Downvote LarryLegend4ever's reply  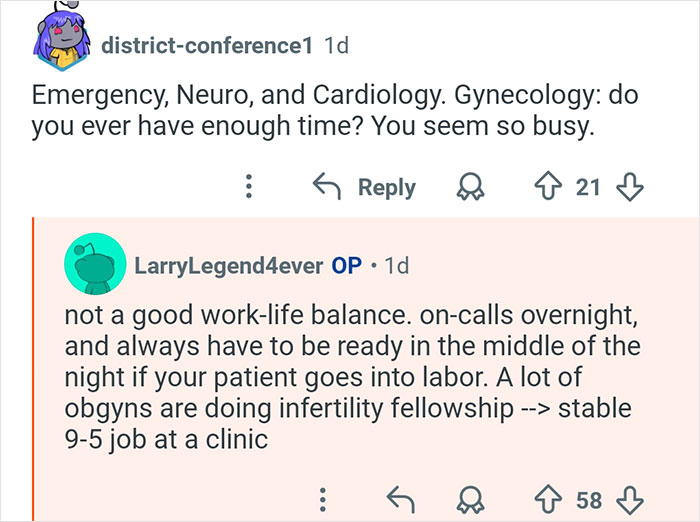point(632,500)
